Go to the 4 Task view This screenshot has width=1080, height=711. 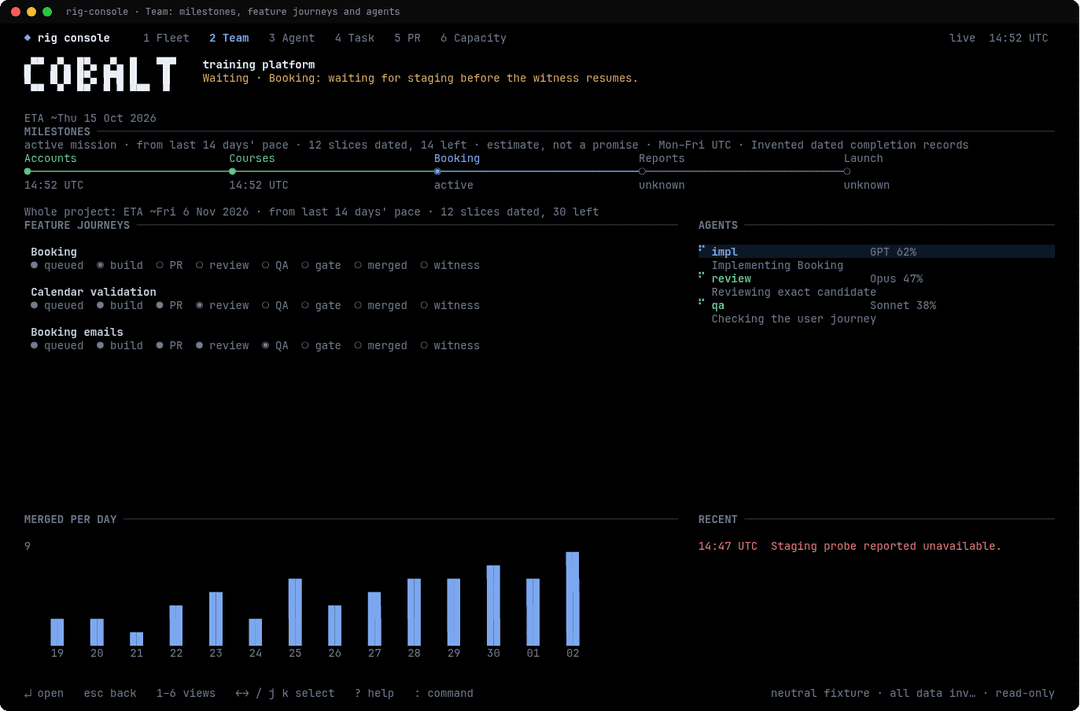click(x=355, y=38)
